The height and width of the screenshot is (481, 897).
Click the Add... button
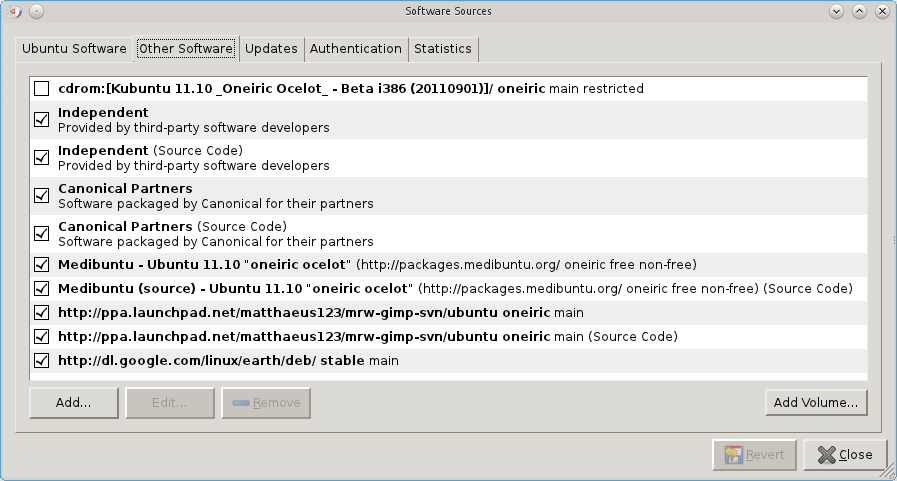(74, 403)
